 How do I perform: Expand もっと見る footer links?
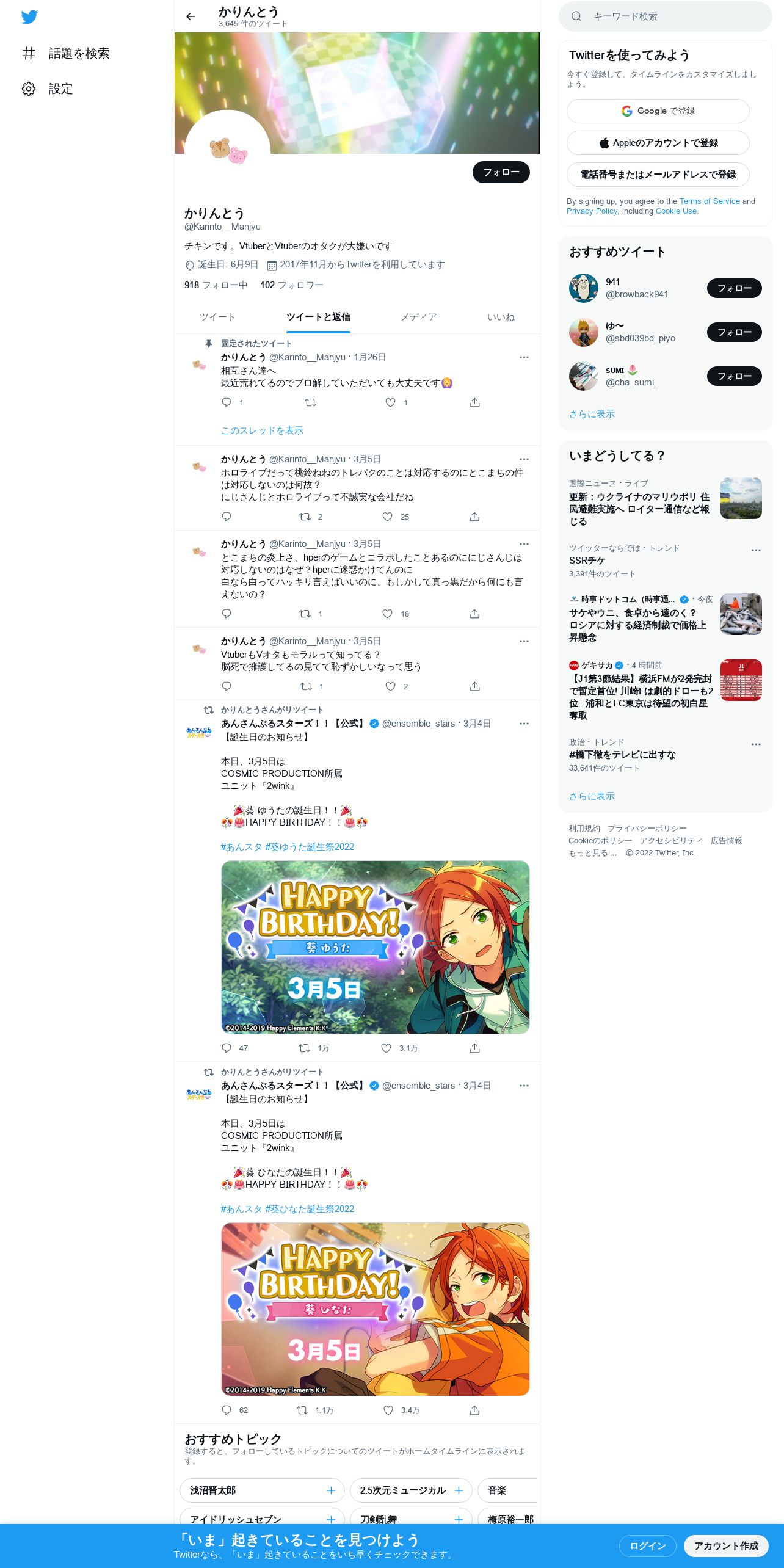coord(593,853)
